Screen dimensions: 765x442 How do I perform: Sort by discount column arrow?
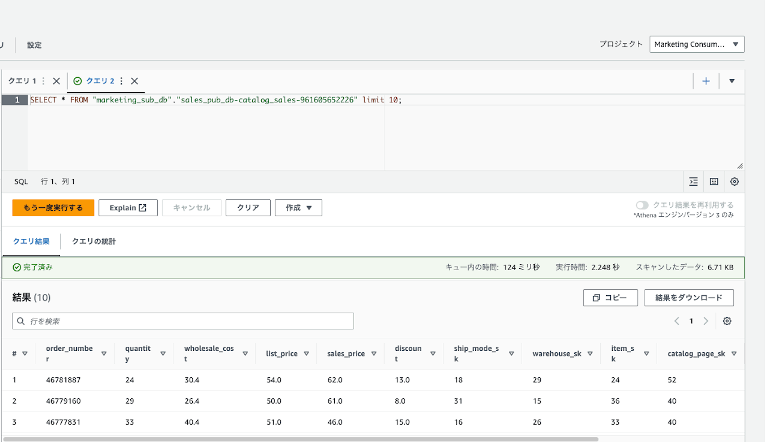pos(433,354)
